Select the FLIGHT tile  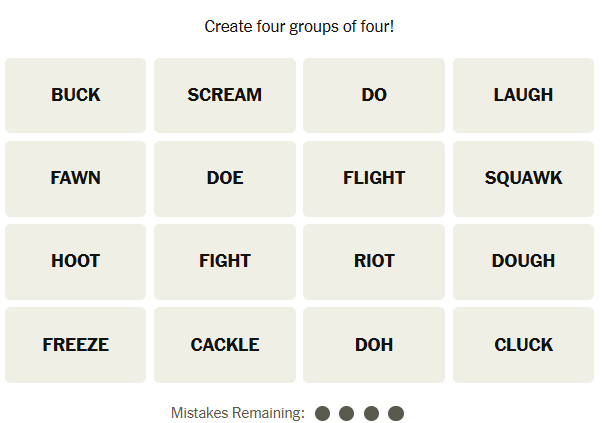374,178
